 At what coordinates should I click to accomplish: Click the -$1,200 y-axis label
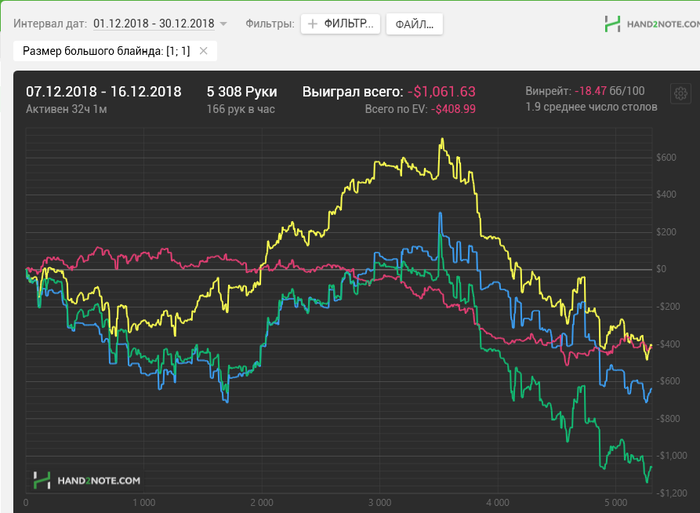point(672,493)
